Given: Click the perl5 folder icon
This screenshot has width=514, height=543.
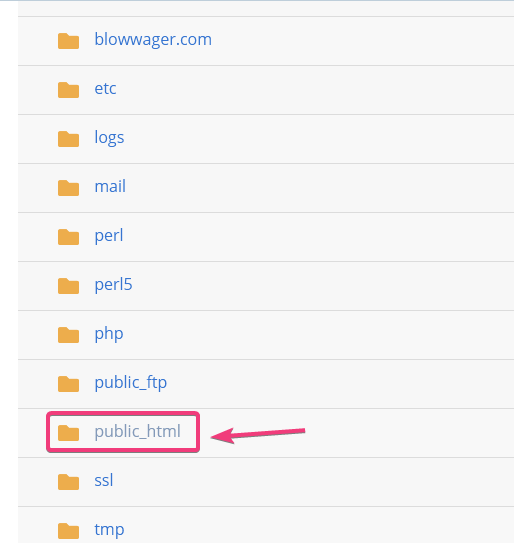Looking at the screenshot, I should pyautogui.click(x=68, y=286).
